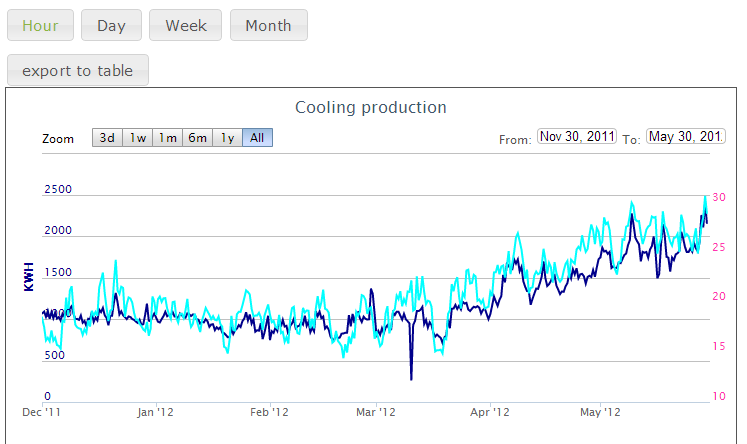Click the Cooling production chart title
The image size is (747, 444).
tap(371, 108)
